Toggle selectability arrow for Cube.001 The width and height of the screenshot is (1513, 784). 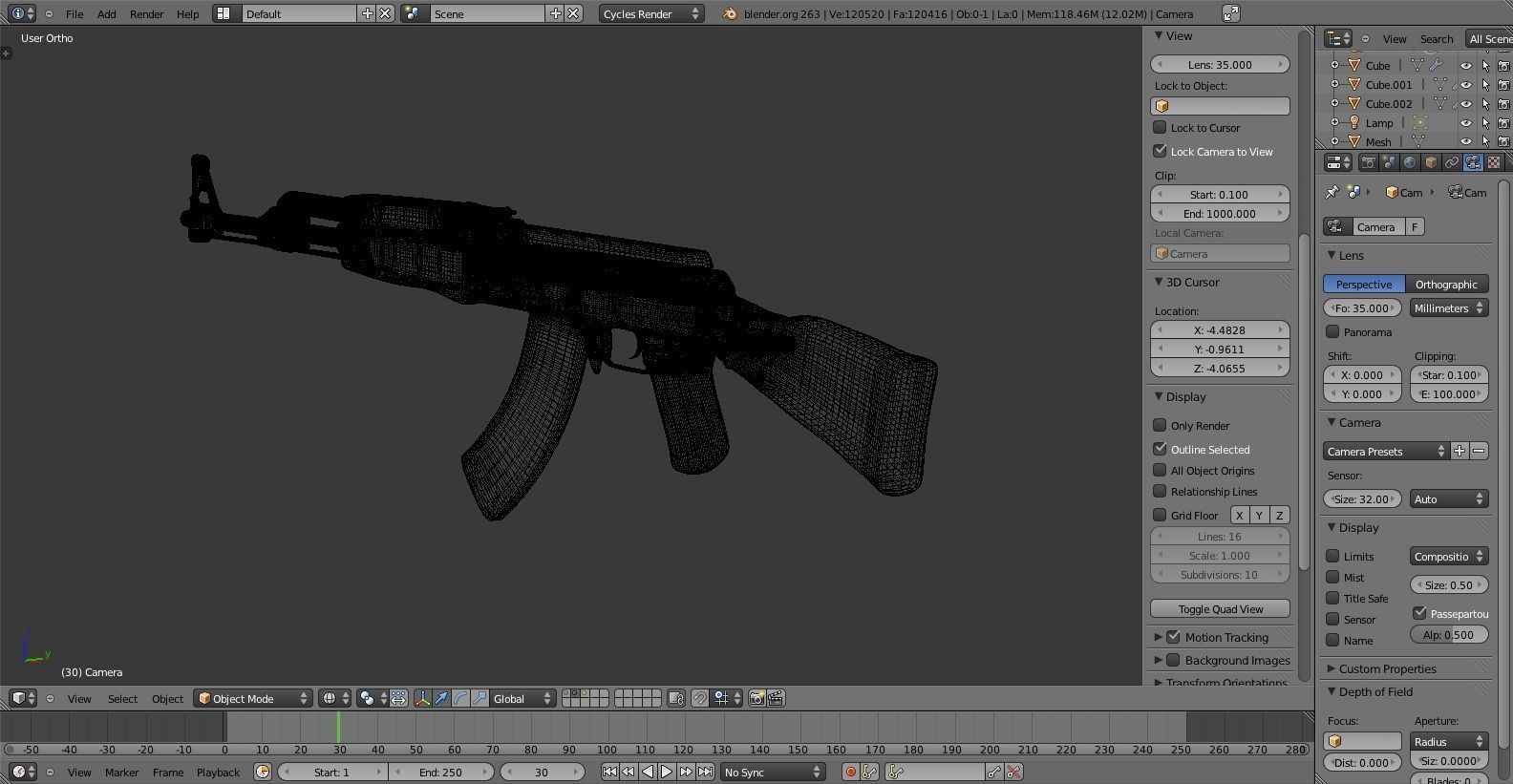[x=1485, y=85]
